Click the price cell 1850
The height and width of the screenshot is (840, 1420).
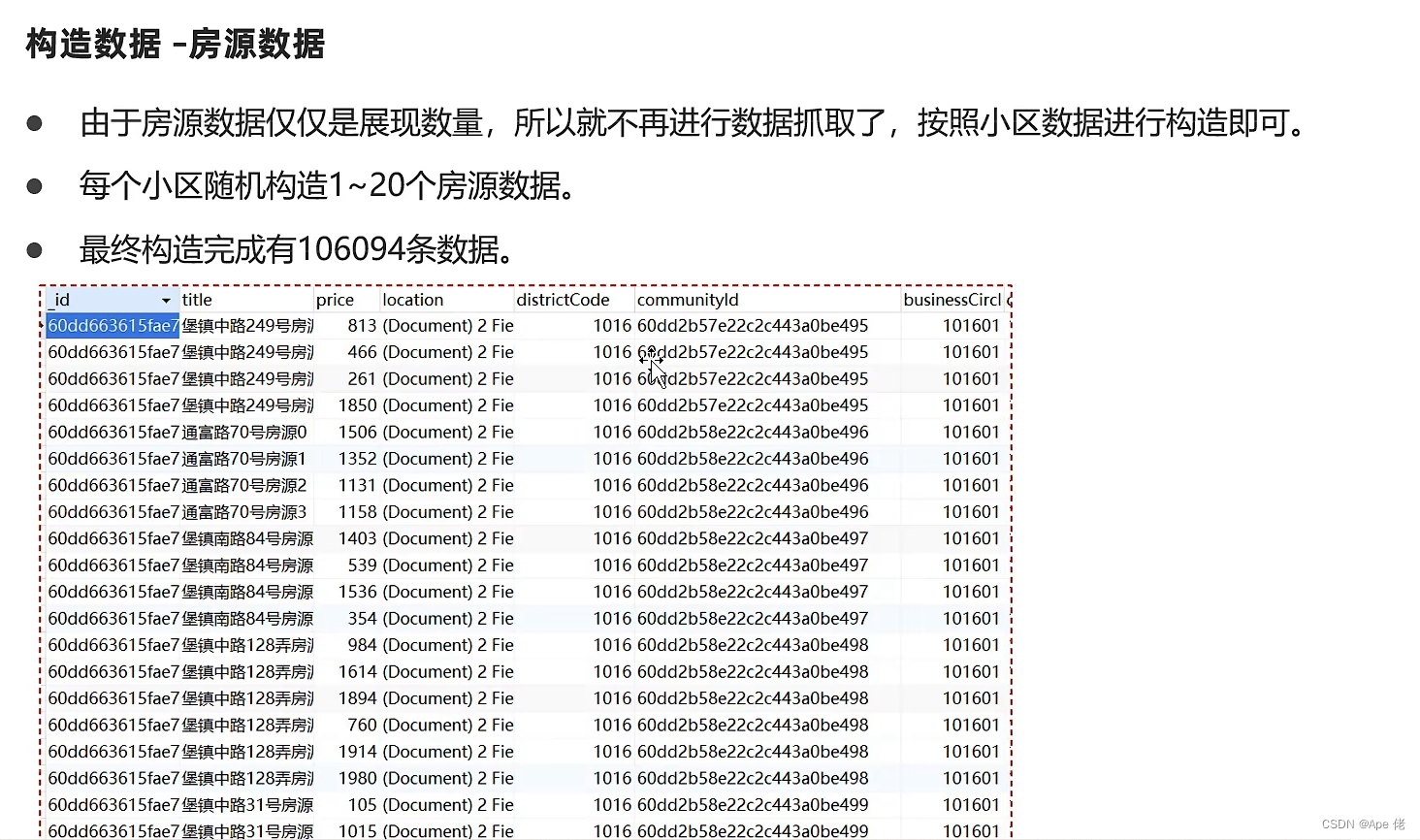coord(346,405)
